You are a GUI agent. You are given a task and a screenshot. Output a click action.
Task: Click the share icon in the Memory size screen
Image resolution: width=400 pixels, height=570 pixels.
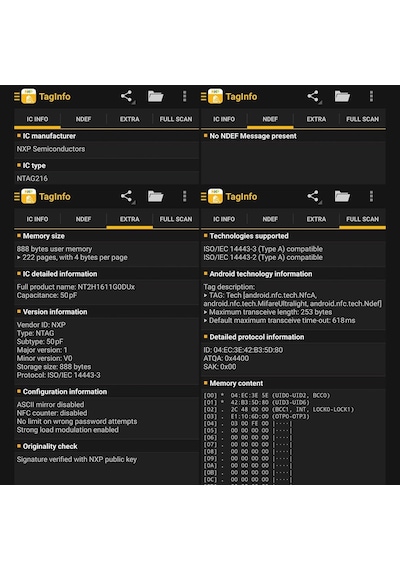pos(127,197)
